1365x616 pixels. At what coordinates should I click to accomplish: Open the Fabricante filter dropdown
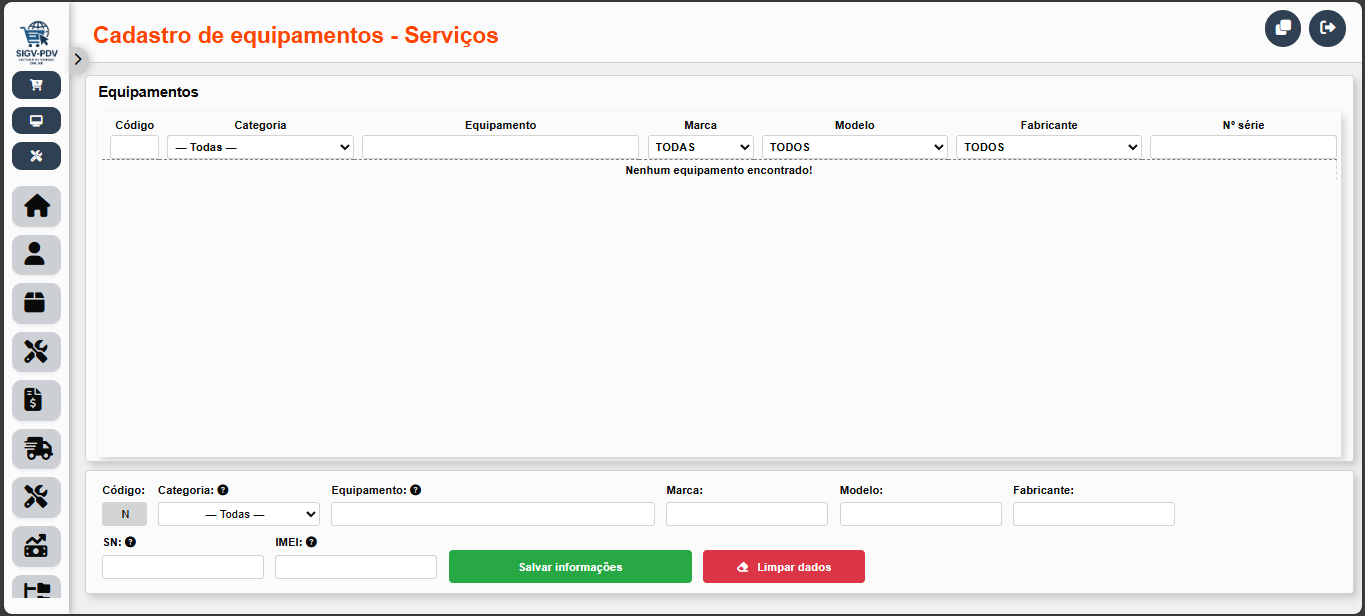(x=1048, y=147)
